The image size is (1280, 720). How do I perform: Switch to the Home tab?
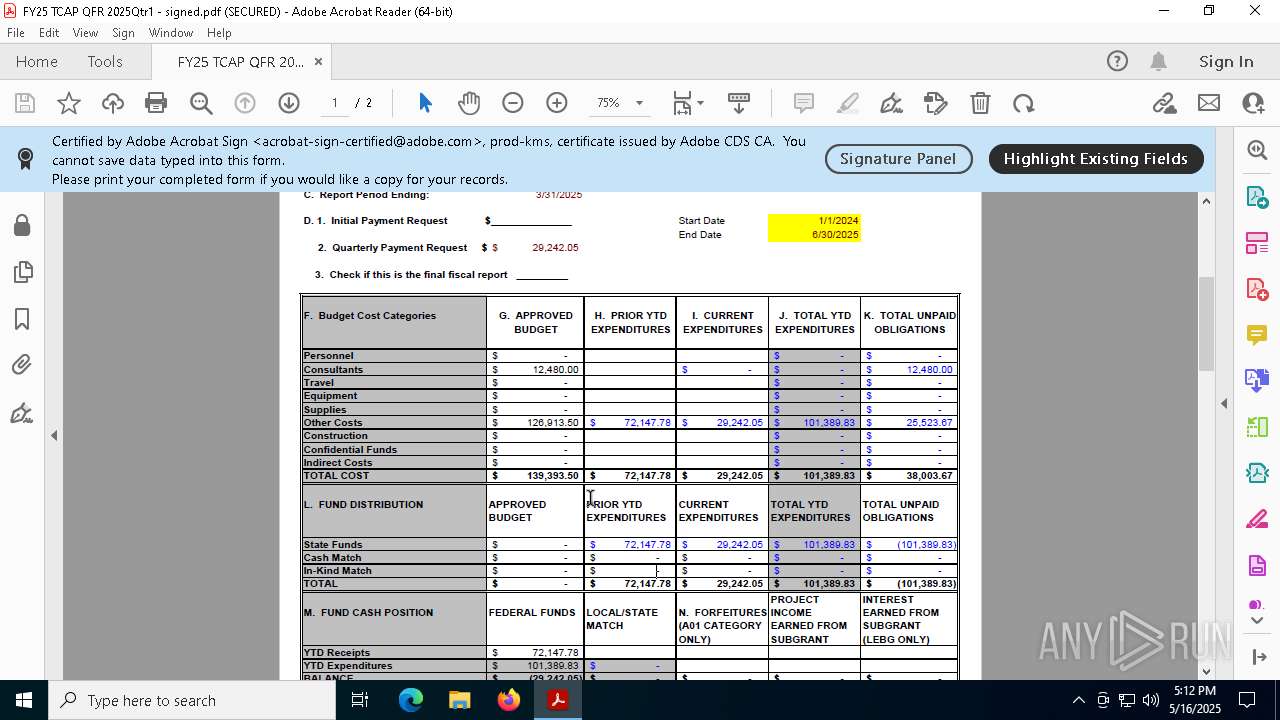(37, 61)
